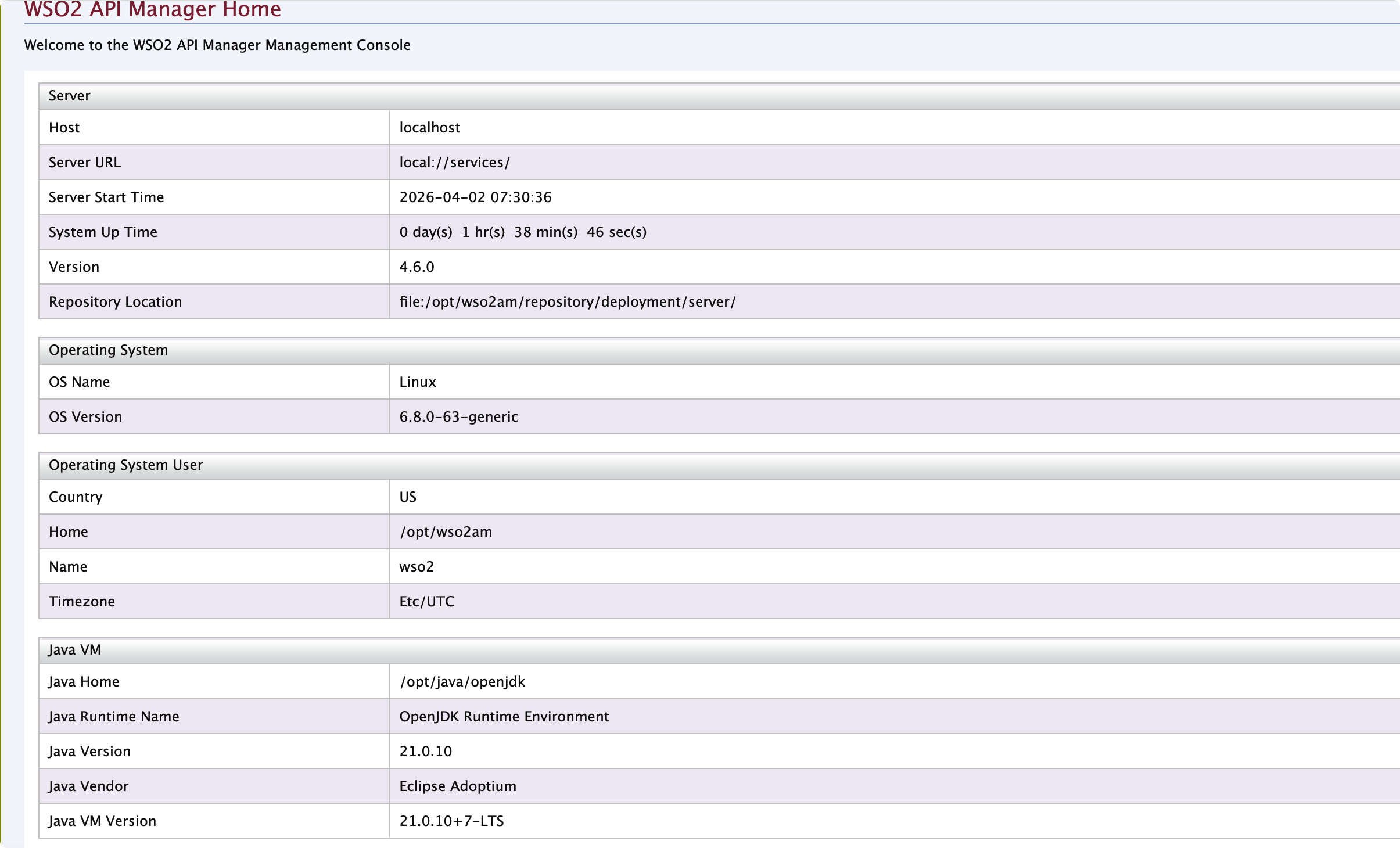Click the Home value /opt/wso2am
This screenshot has width=1400, height=848.
446,532
